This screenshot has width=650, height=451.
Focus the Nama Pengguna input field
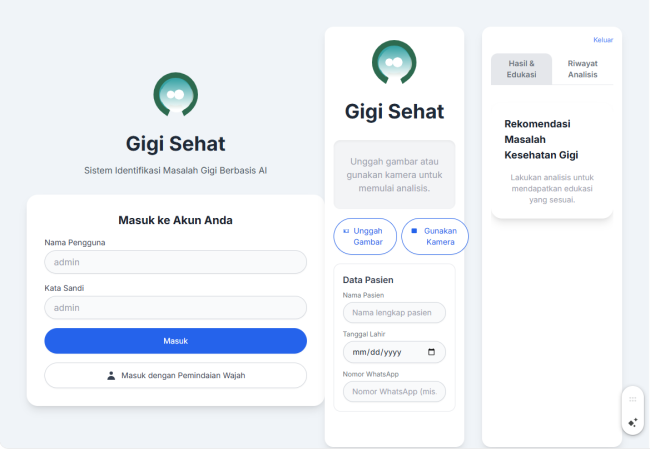pos(175,262)
